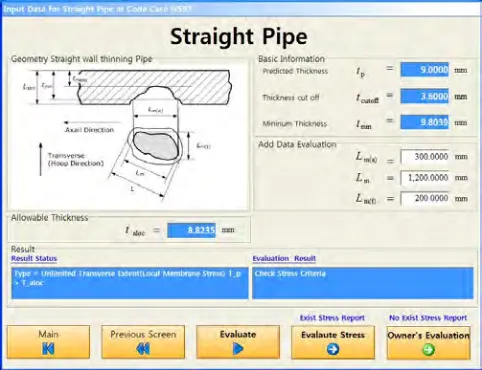Click the 'Geometry Straight wall thinning Pipe' title

click(82, 59)
